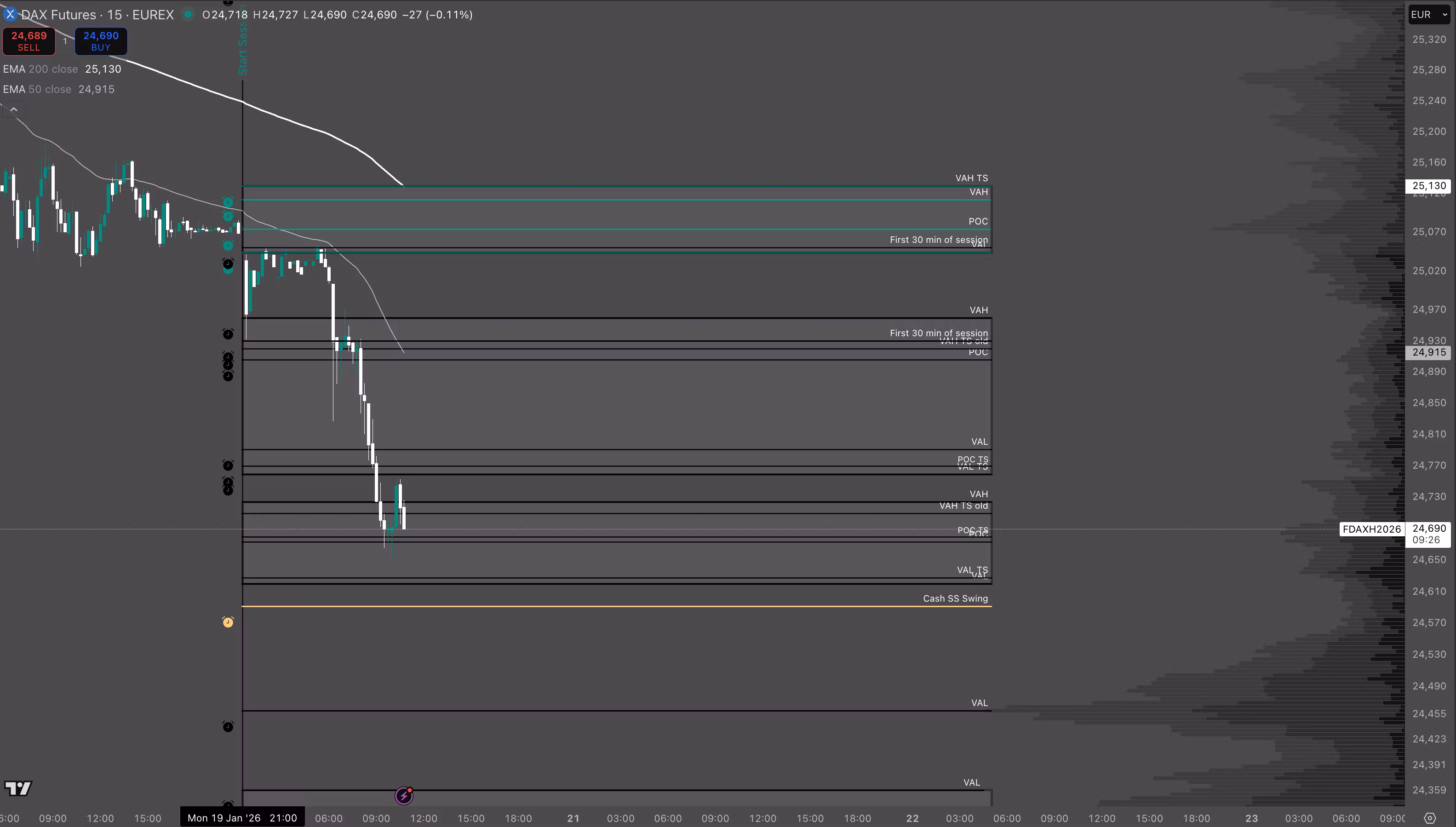Click the red 24,689 SELL button

29,41
